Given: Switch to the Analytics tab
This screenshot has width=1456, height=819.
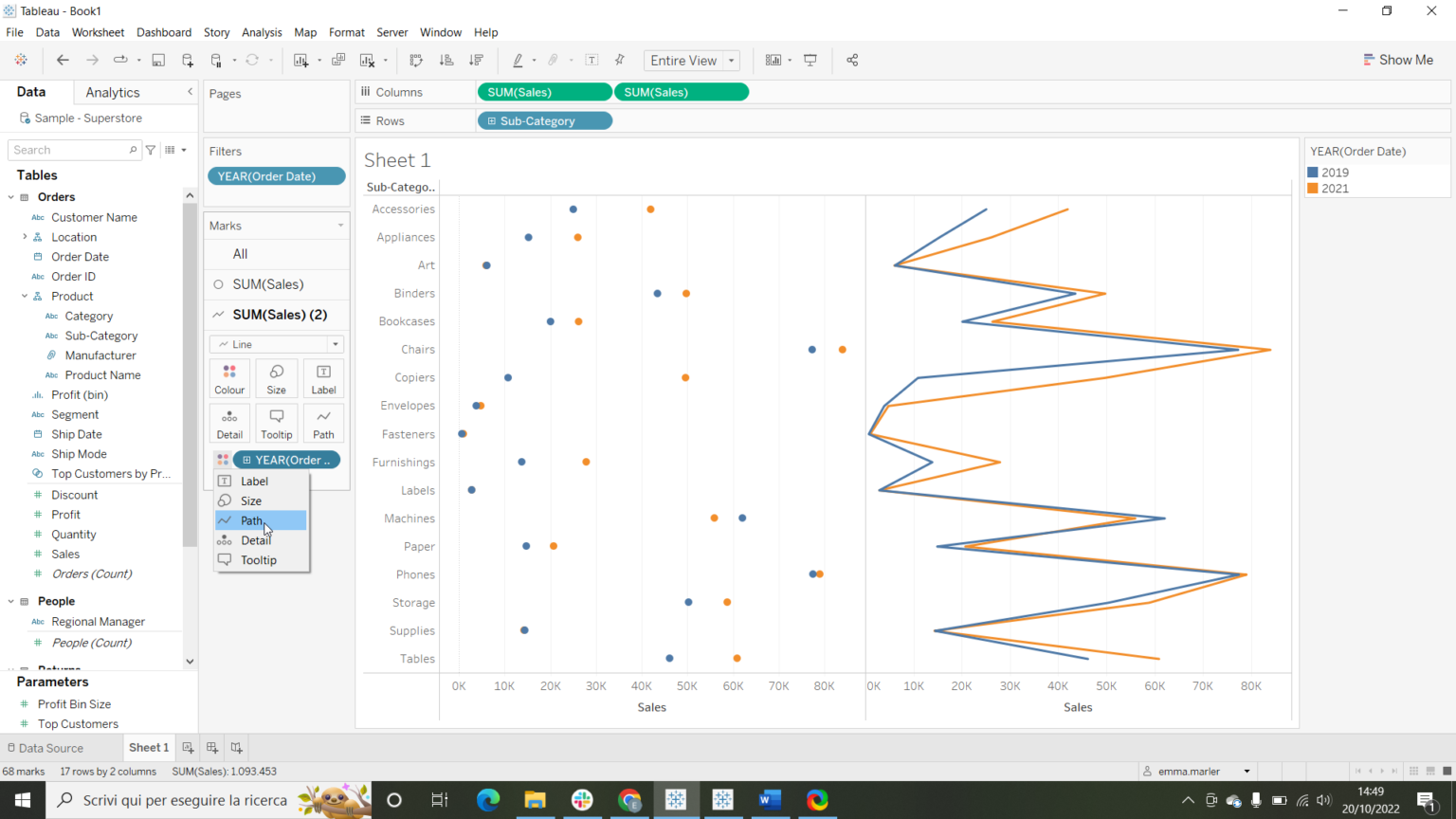Looking at the screenshot, I should (111, 91).
